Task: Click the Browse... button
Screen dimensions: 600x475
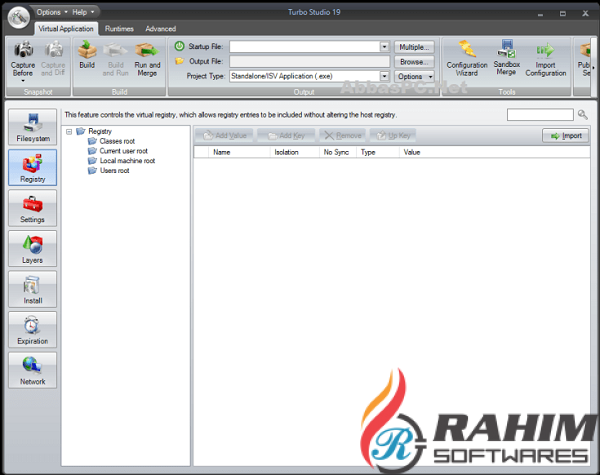Action: coord(414,62)
